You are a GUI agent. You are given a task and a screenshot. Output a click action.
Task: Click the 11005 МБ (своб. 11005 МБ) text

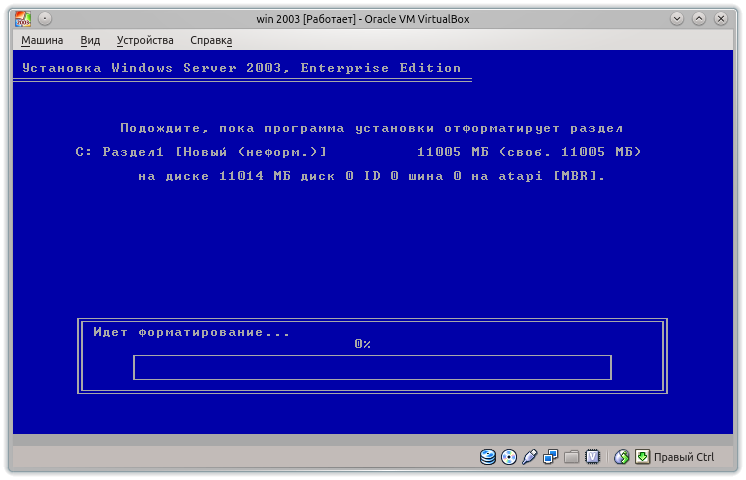529,152
